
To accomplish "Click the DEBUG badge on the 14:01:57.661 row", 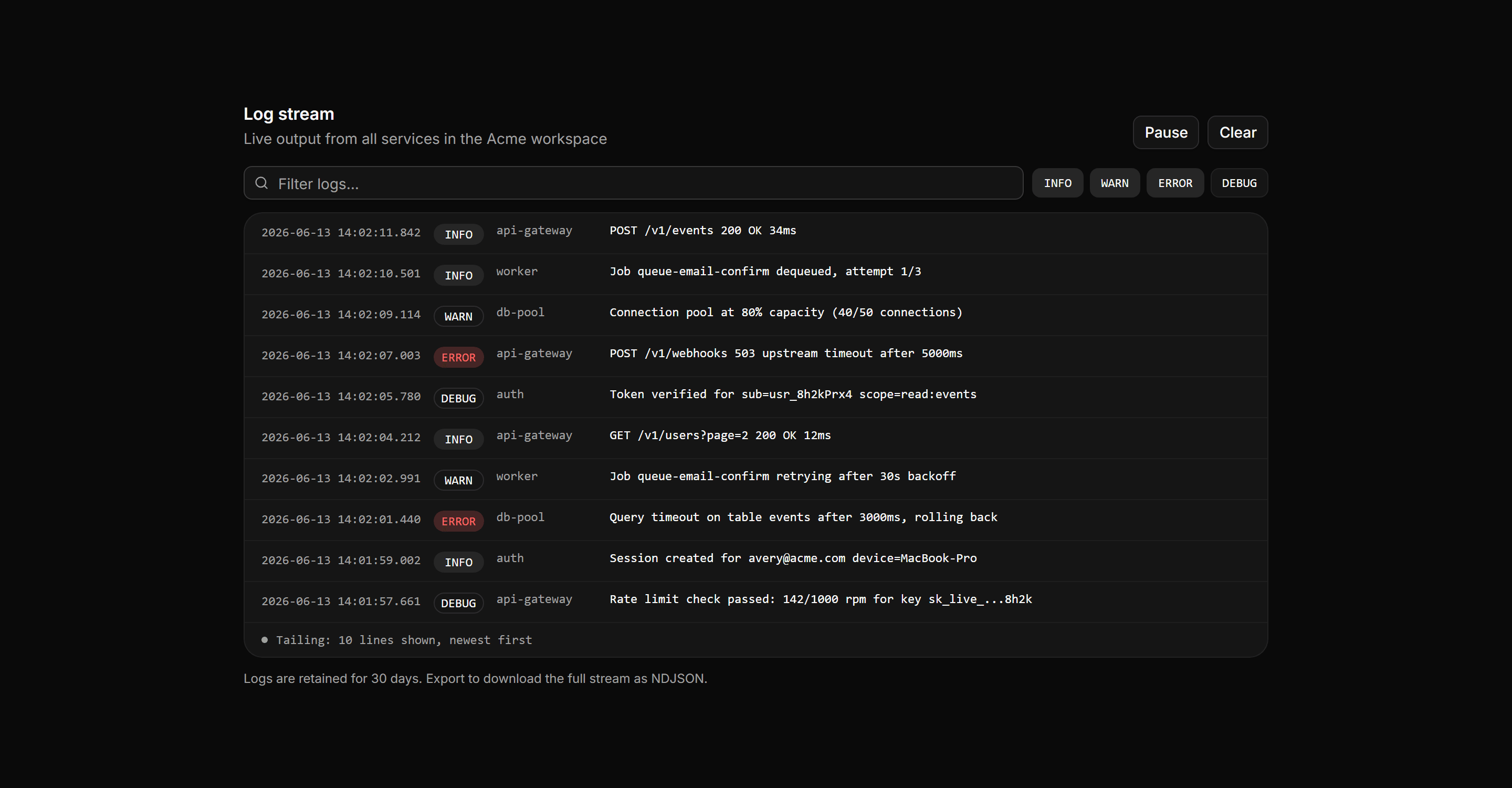I will tap(458, 603).
